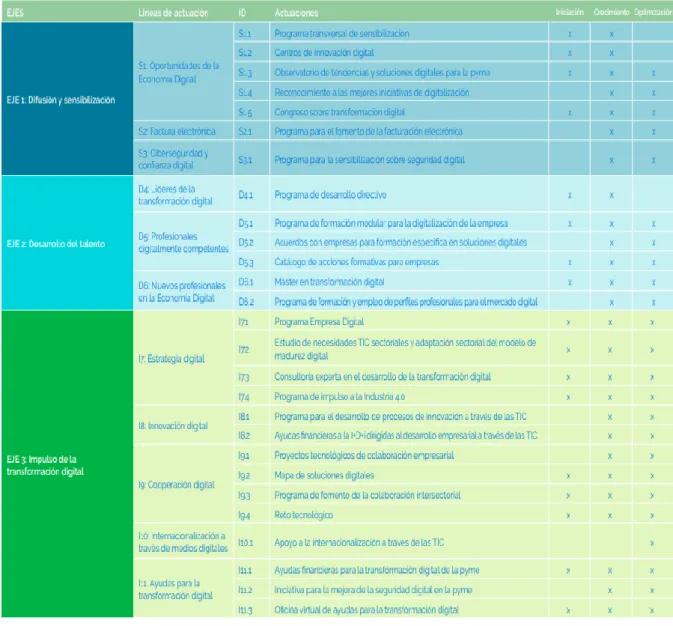The width and height of the screenshot is (673, 626).
Task: Click Crecimiento 'x' mark in Programa Empresa Digital row
Action: coord(610,322)
